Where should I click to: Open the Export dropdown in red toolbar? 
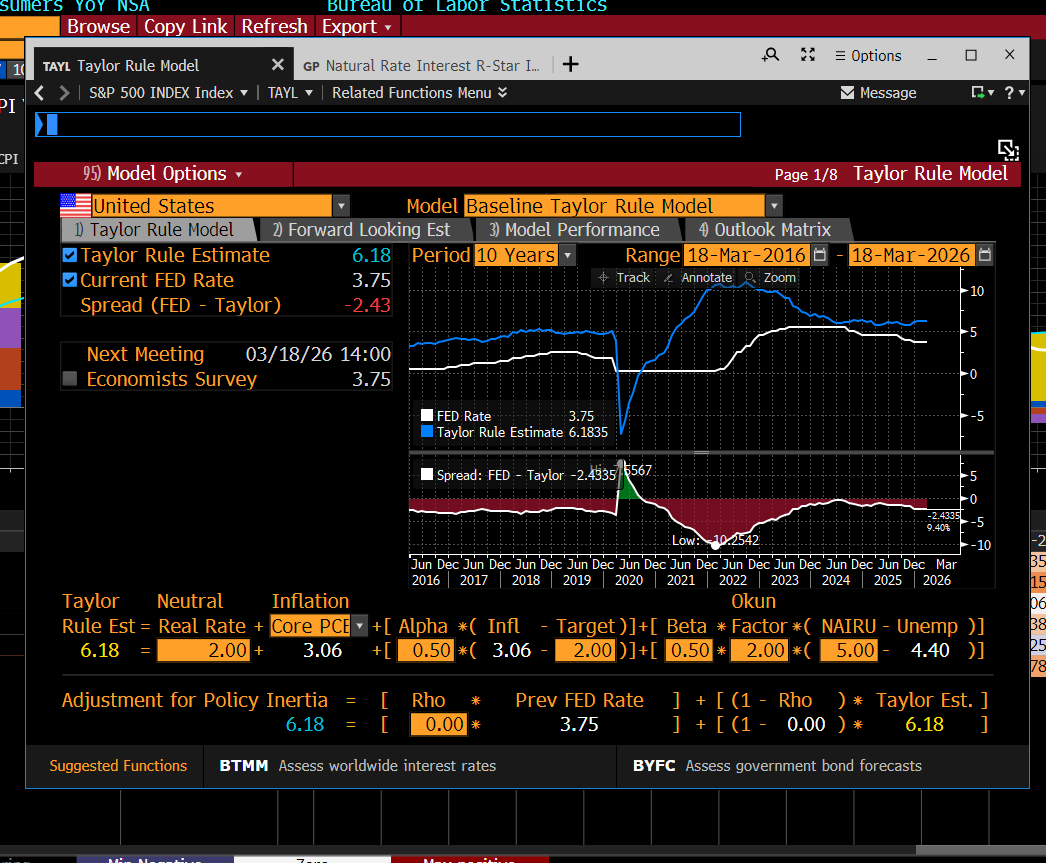[356, 27]
